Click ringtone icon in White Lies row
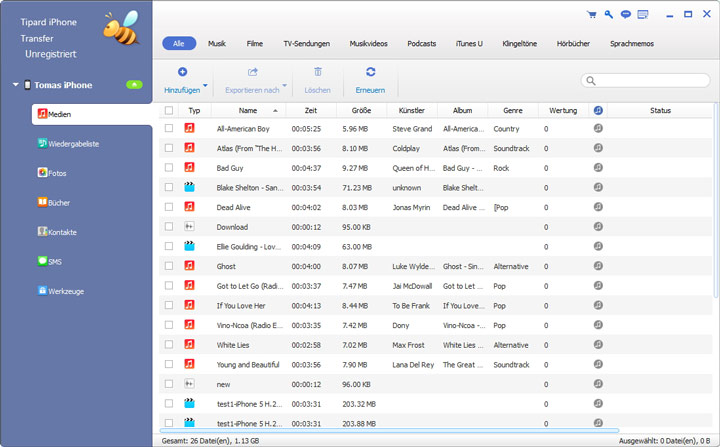Screen dimensions: 720x447 (598, 344)
